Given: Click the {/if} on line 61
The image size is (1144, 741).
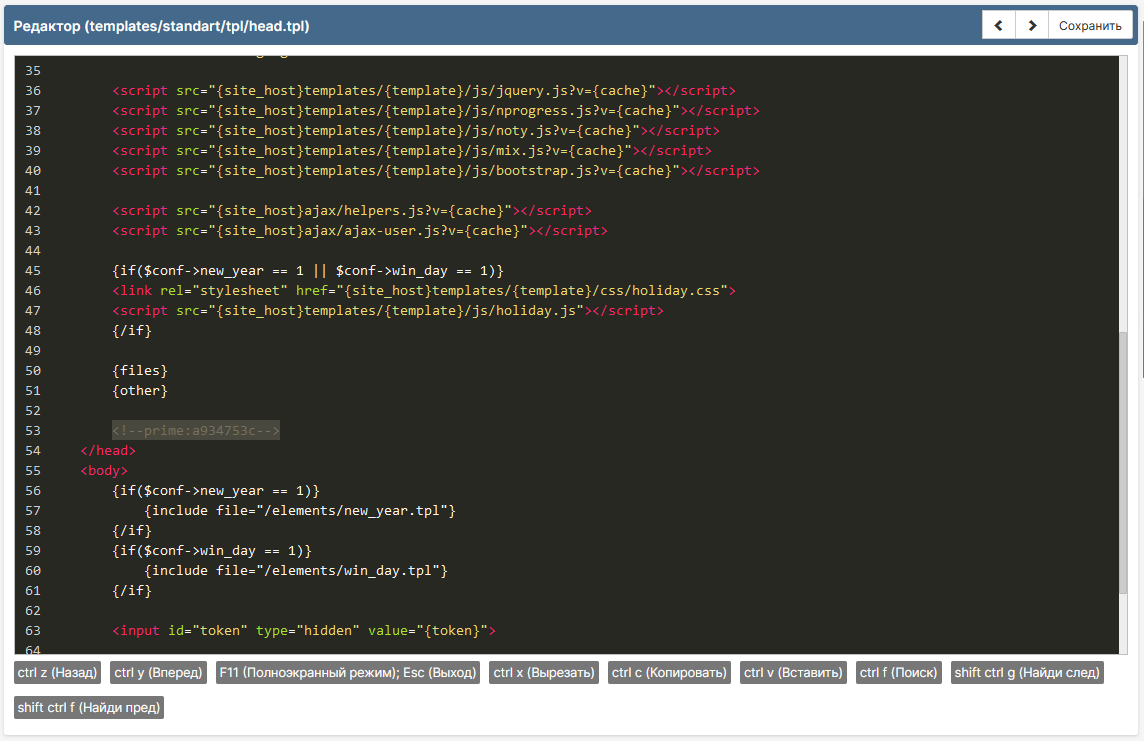Looking at the screenshot, I should point(132,590).
